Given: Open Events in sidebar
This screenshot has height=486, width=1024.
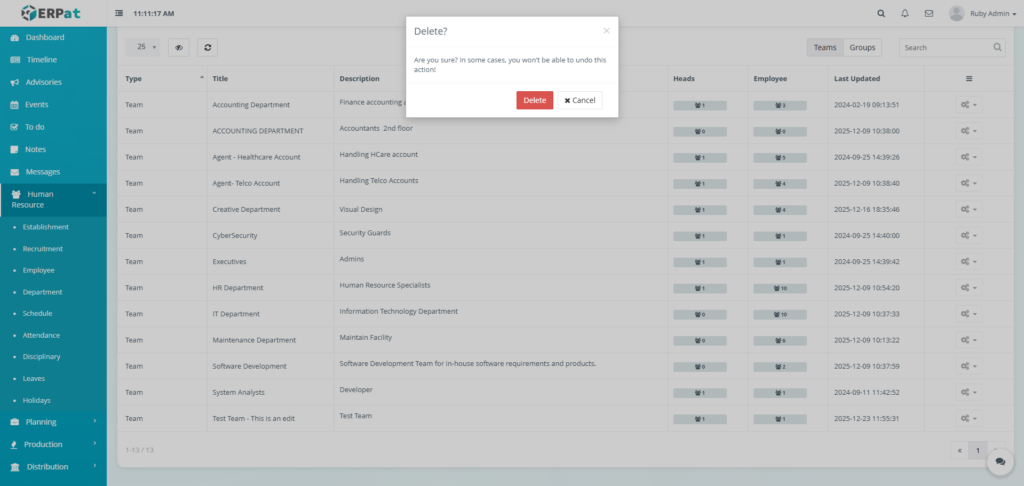Looking at the screenshot, I should pos(53,105).
